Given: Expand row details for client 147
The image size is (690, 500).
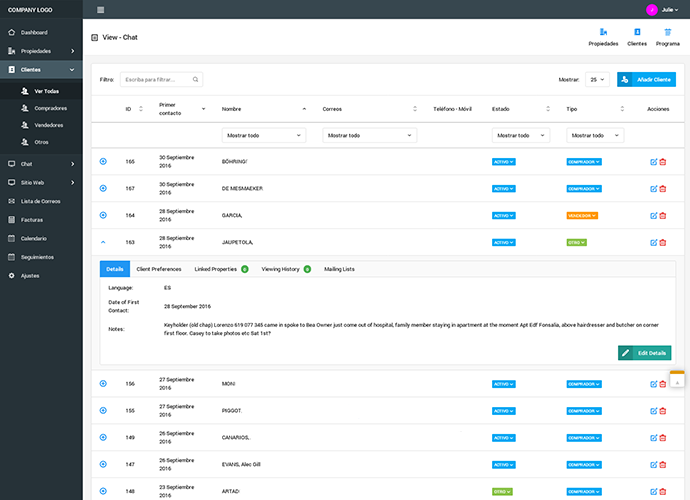Looking at the screenshot, I should coord(103,464).
